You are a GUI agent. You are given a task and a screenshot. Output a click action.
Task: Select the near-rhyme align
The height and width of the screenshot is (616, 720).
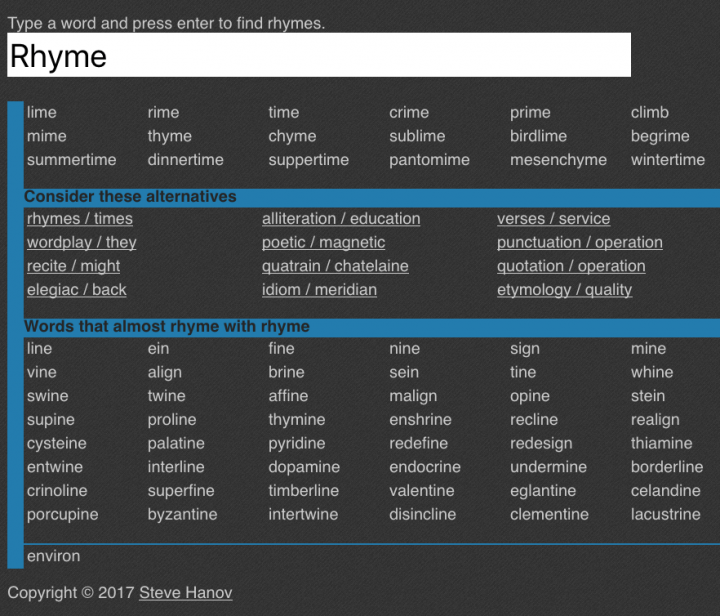[165, 372]
